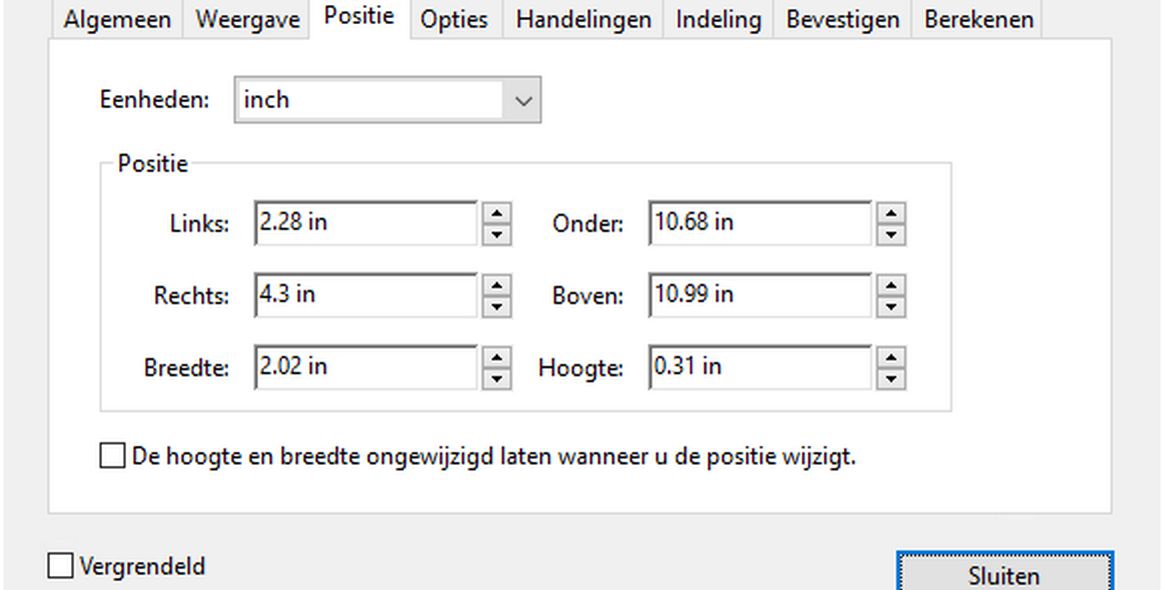Decrease the Breedte value with down arrow
The height and width of the screenshot is (590, 1166).
click(x=496, y=378)
